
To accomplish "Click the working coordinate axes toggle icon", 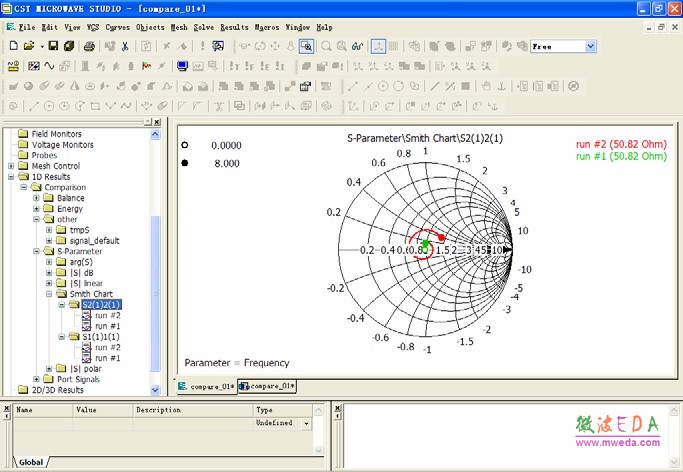I will [378, 46].
